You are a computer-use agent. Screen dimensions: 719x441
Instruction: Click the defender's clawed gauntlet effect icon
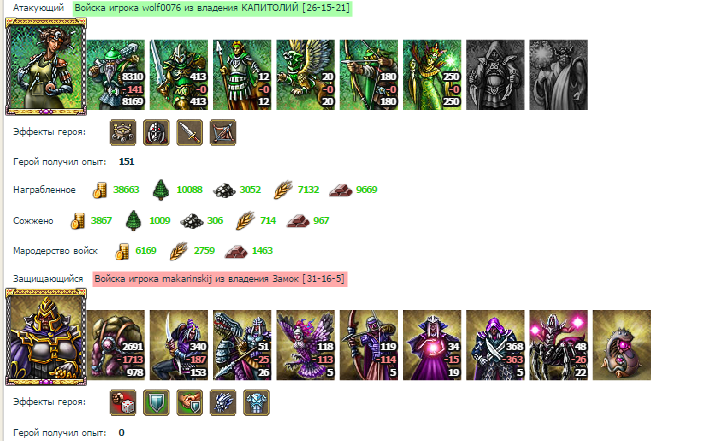click(223, 402)
